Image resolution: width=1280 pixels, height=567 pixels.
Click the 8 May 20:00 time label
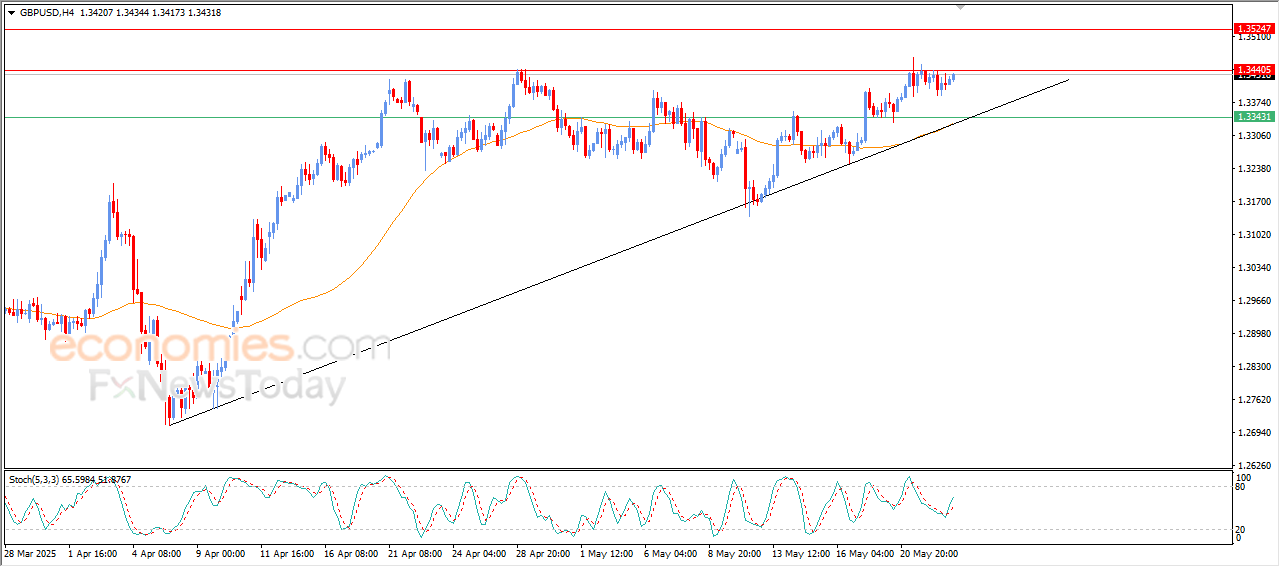tap(735, 552)
